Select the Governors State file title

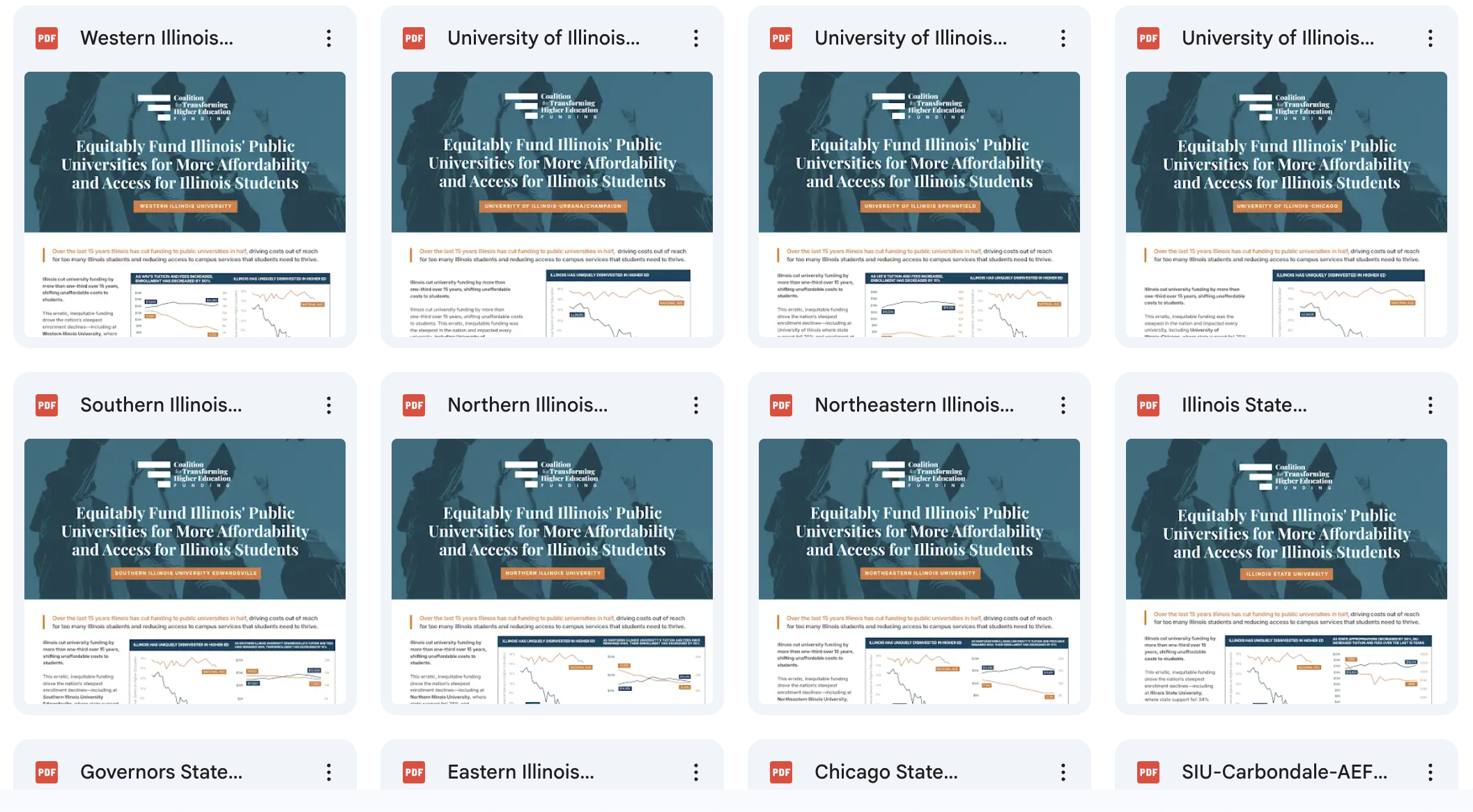[161, 772]
